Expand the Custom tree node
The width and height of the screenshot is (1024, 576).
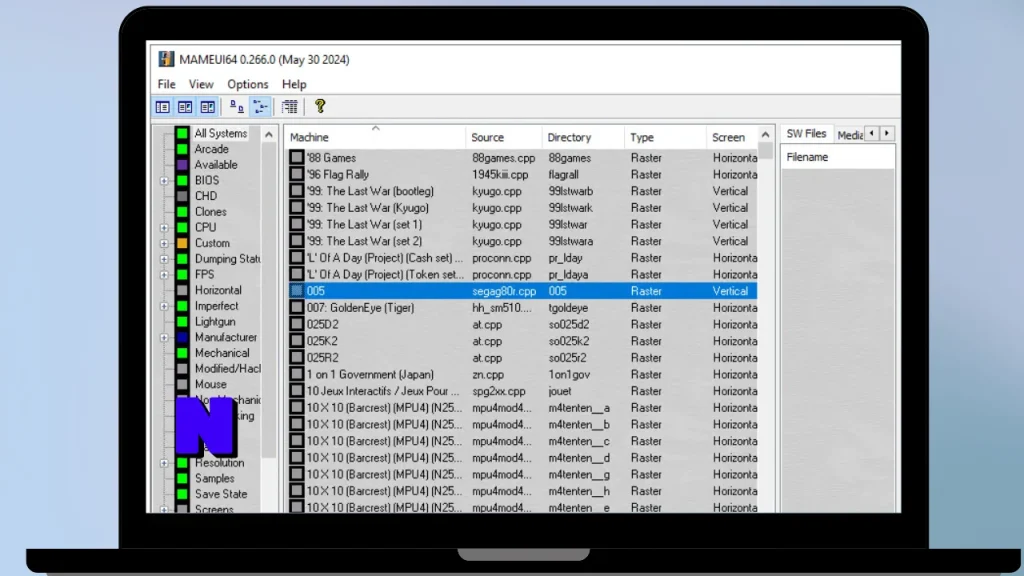click(x=164, y=244)
